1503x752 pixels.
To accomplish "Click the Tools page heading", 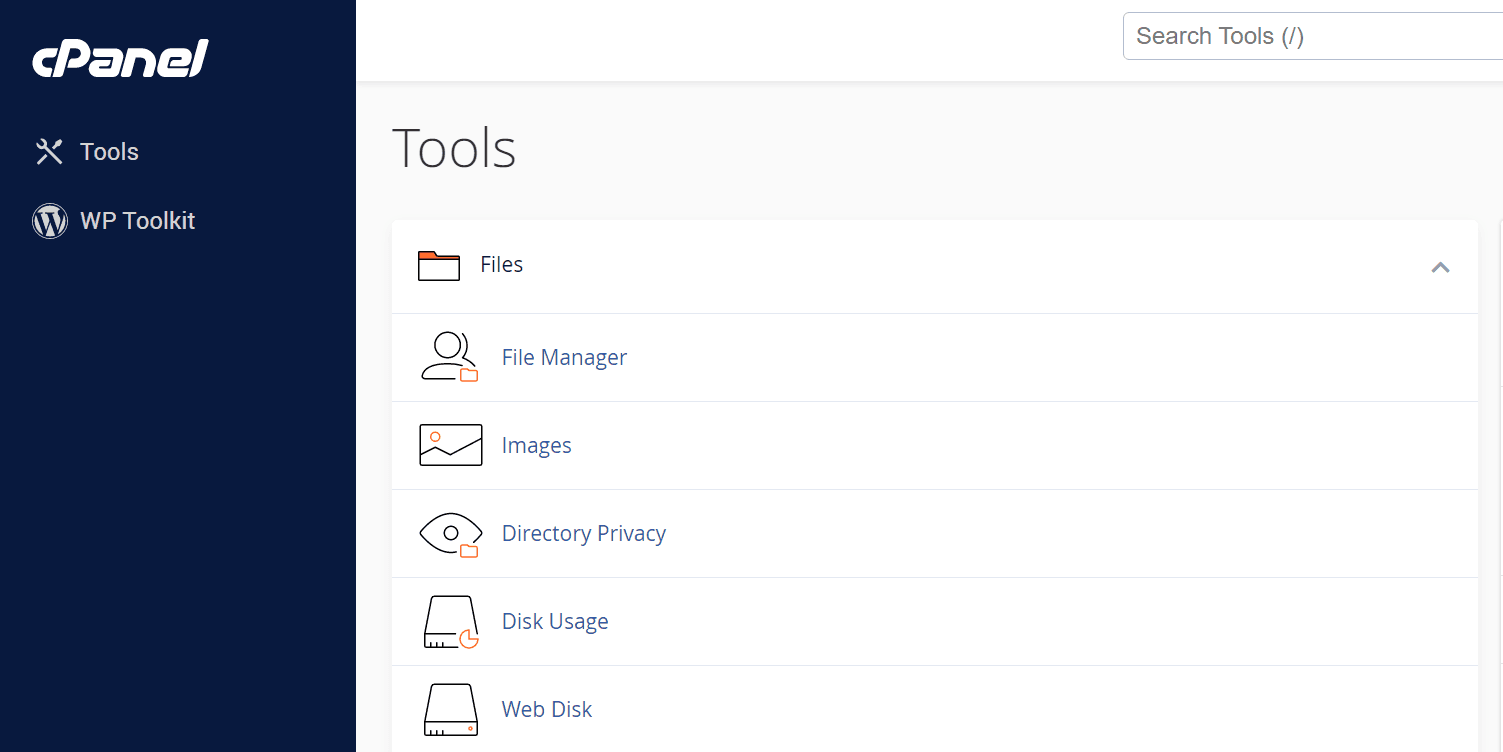I will tap(454, 148).
